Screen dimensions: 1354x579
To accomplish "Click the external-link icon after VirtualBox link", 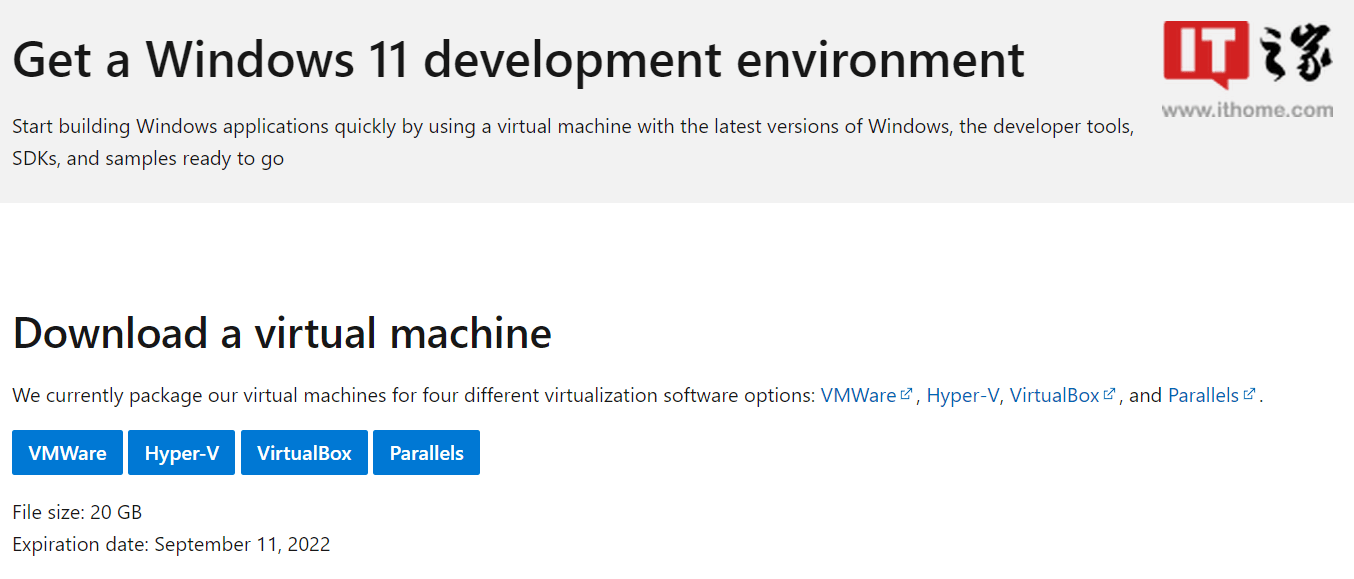I will (x=1109, y=394).
